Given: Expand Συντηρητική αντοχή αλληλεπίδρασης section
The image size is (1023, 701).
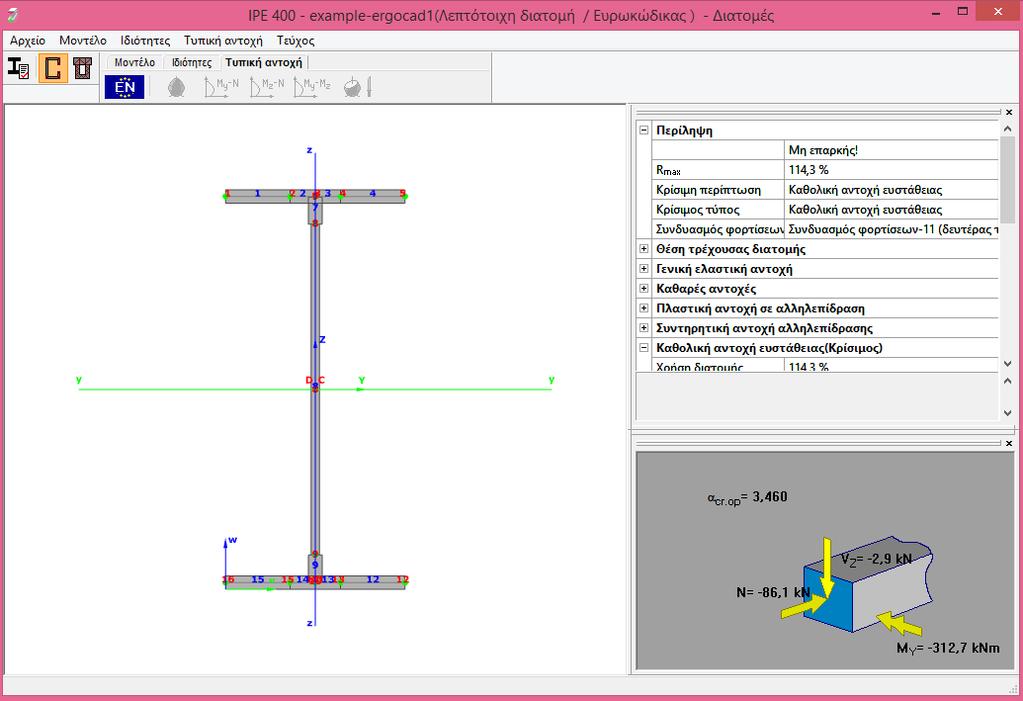Looking at the screenshot, I should pyautogui.click(x=644, y=328).
